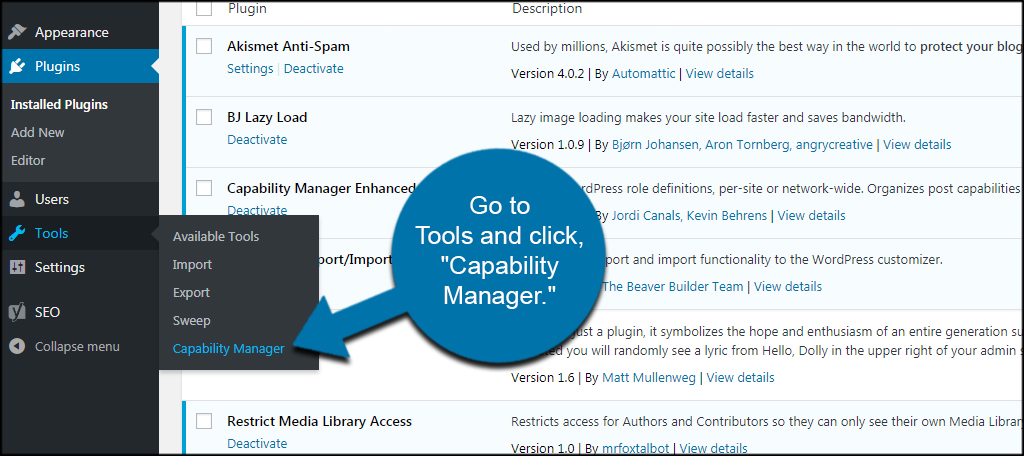Click the Version 1.0.9 text
This screenshot has width=1024, height=456.
[549, 144]
